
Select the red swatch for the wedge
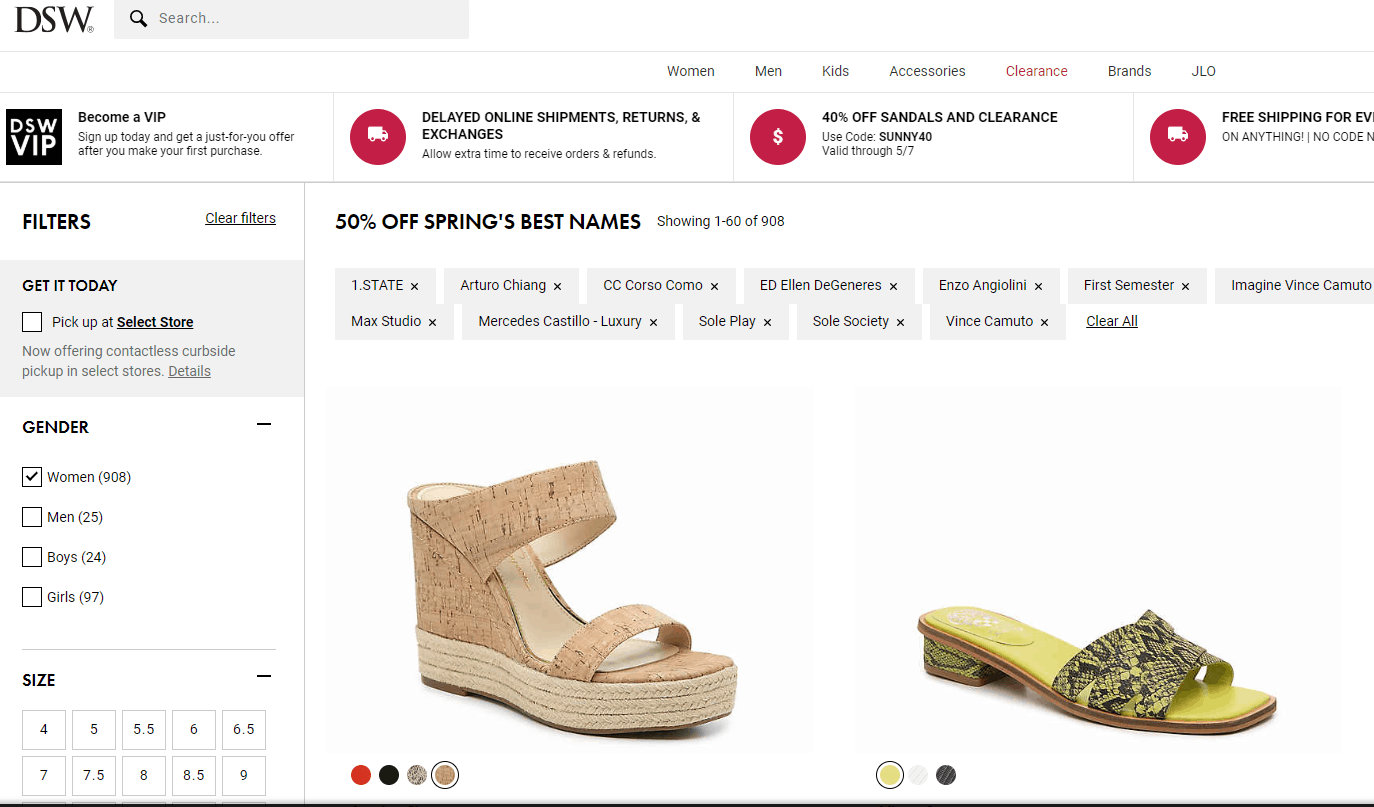[361, 775]
